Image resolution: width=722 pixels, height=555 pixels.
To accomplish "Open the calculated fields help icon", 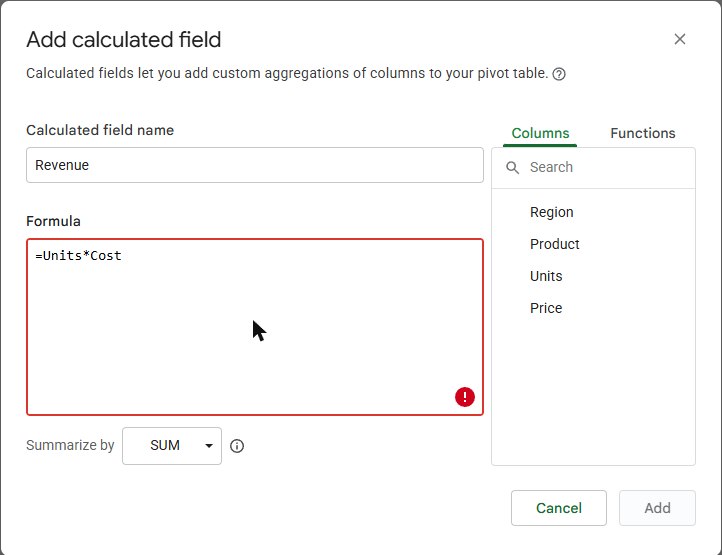I will click(559, 74).
